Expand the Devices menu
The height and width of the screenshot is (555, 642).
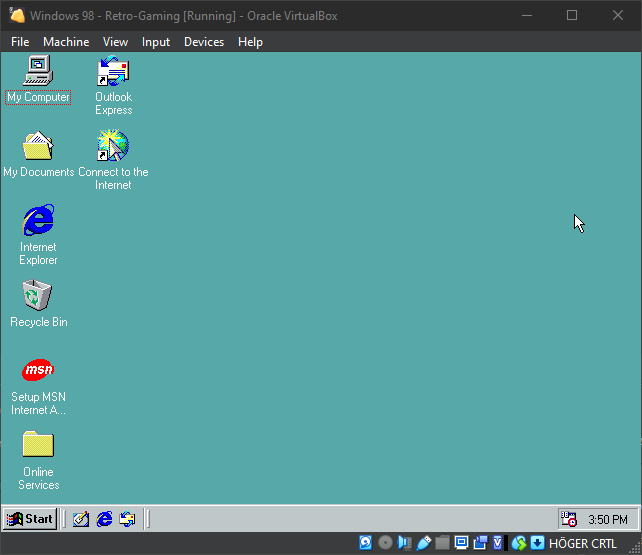(x=204, y=42)
